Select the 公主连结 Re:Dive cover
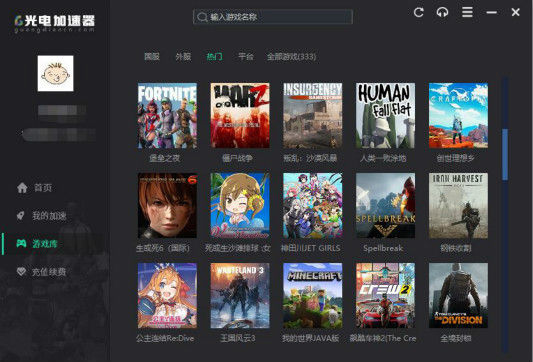The width and height of the screenshot is (533, 362). coord(167,295)
